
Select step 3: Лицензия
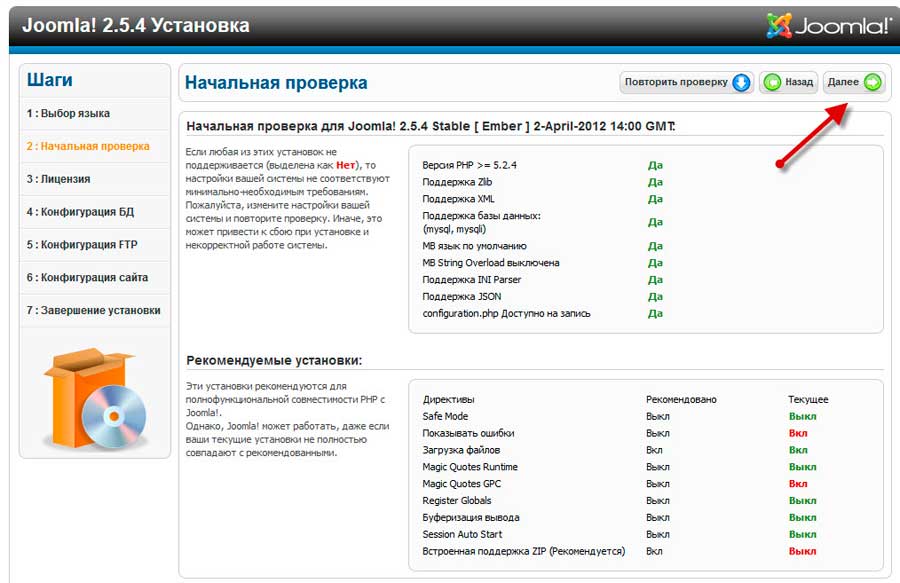click(x=58, y=179)
